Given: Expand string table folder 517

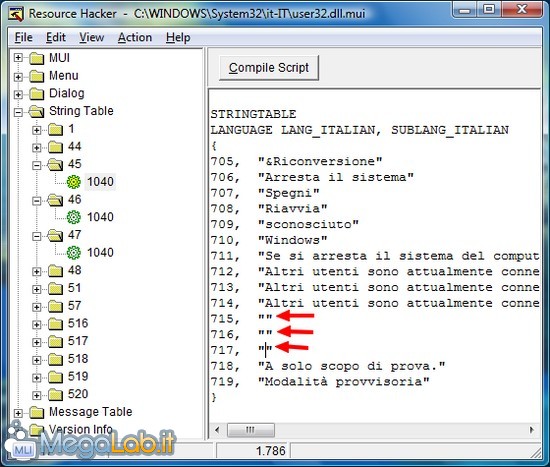Looking at the screenshot, I should 36,342.
